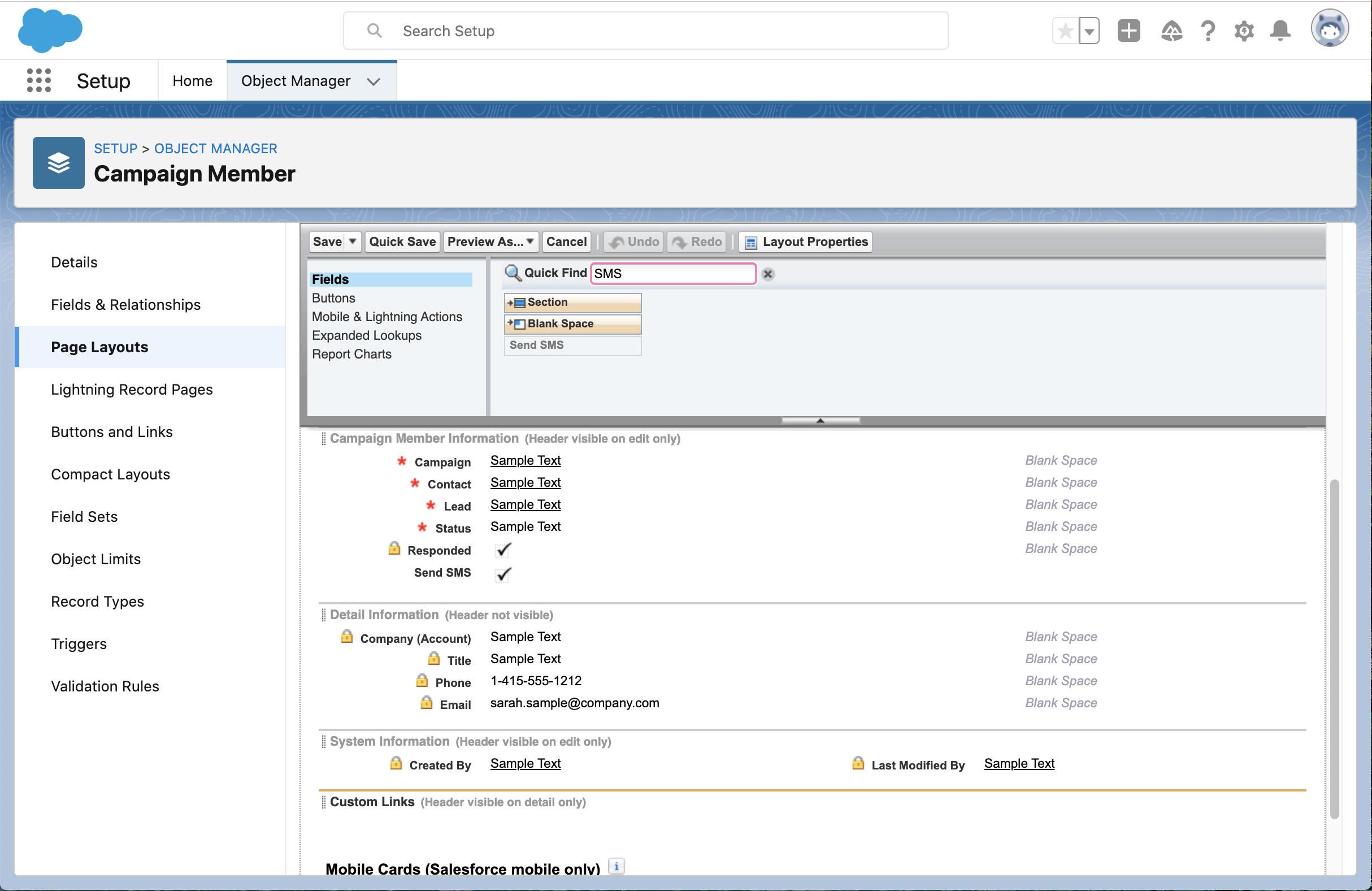1372x891 pixels.
Task: Open the Trailhead guidance icon
Action: [1171, 31]
